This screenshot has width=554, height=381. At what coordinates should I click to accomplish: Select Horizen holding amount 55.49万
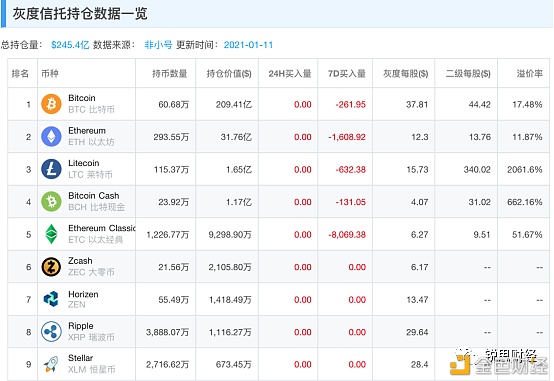[x=173, y=300]
